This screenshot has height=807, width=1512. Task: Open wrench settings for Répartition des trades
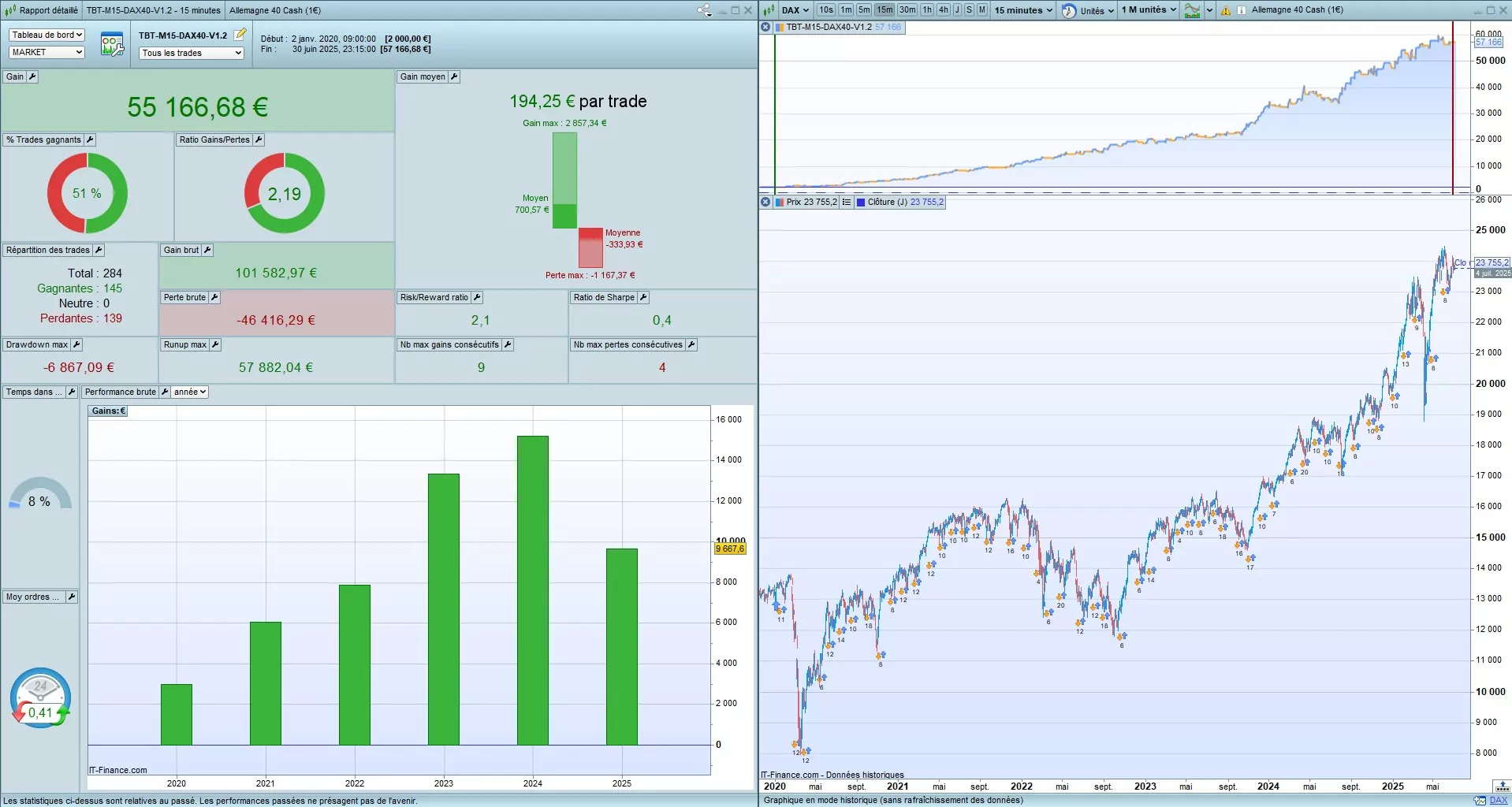click(x=99, y=250)
